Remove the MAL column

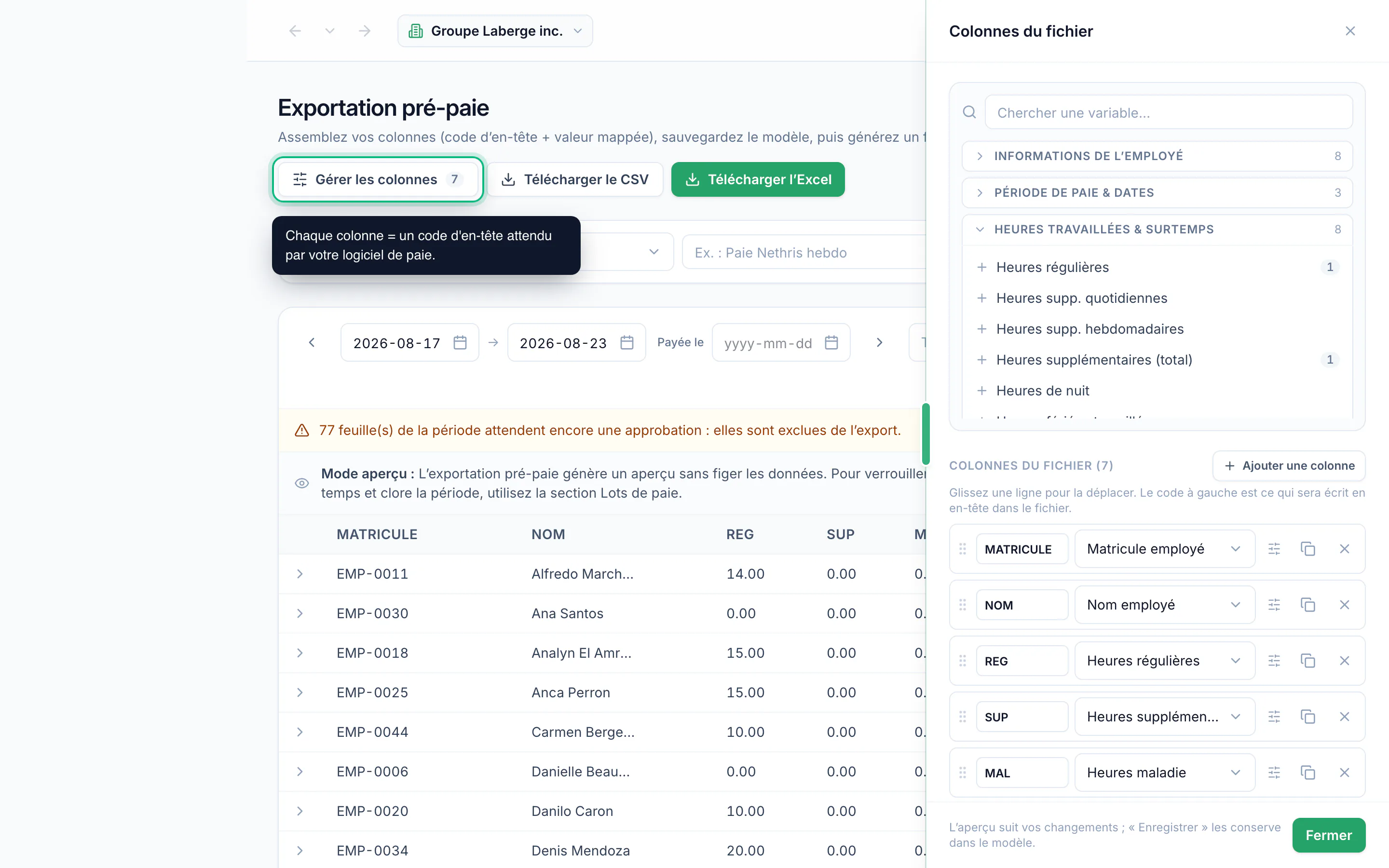point(1344,773)
